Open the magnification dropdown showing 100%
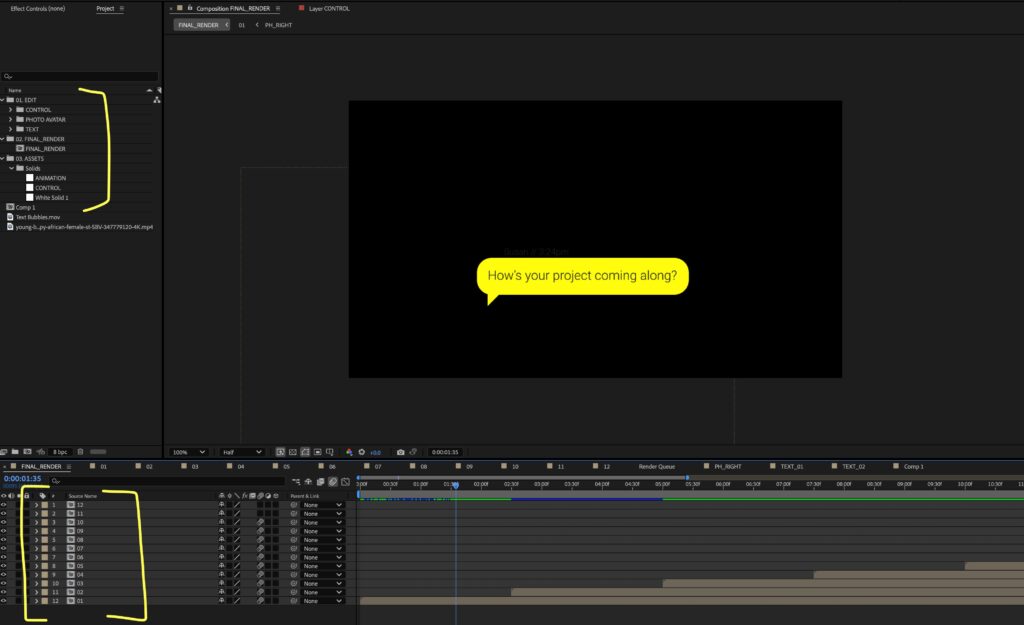This screenshot has height=625, width=1024. coord(190,451)
